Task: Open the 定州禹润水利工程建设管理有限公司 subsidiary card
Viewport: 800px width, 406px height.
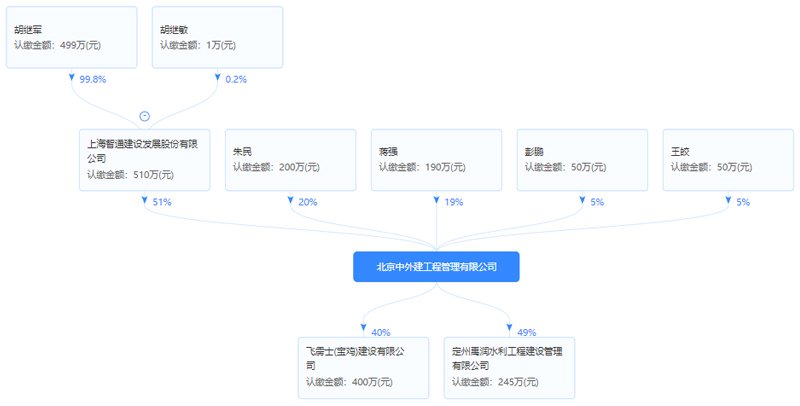Action: (x=509, y=368)
